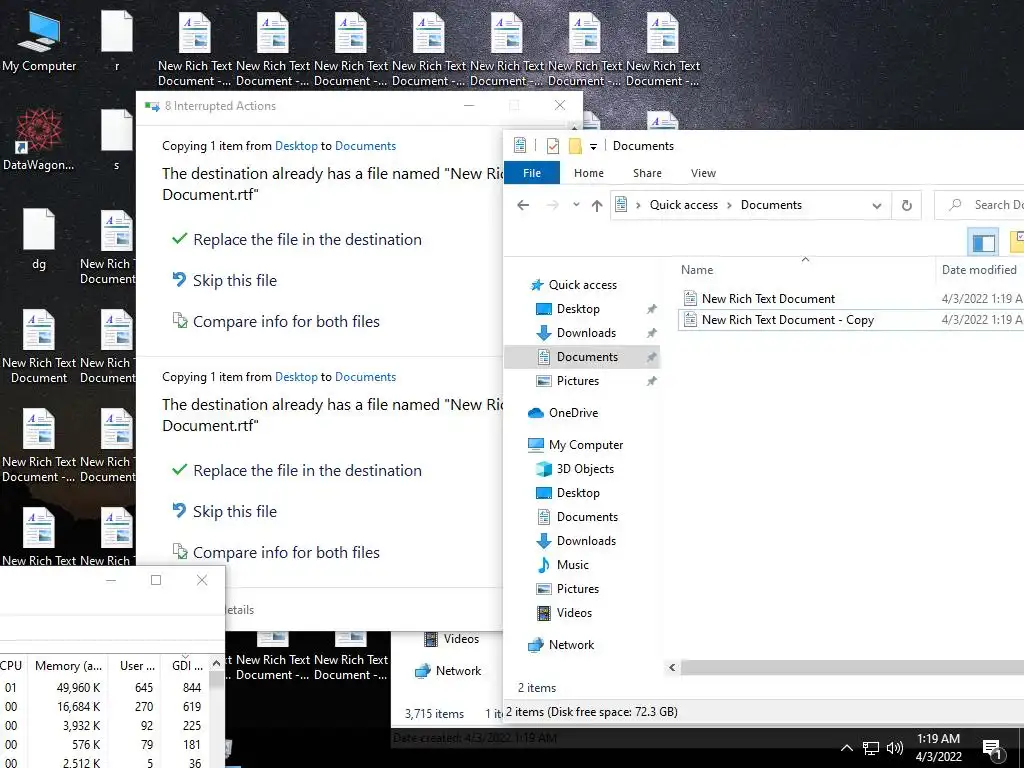Image resolution: width=1024 pixels, height=768 pixels.
Task: Click the horizontal scrollbar left arrow
Action: pyautogui.click(x=672, y=667)
